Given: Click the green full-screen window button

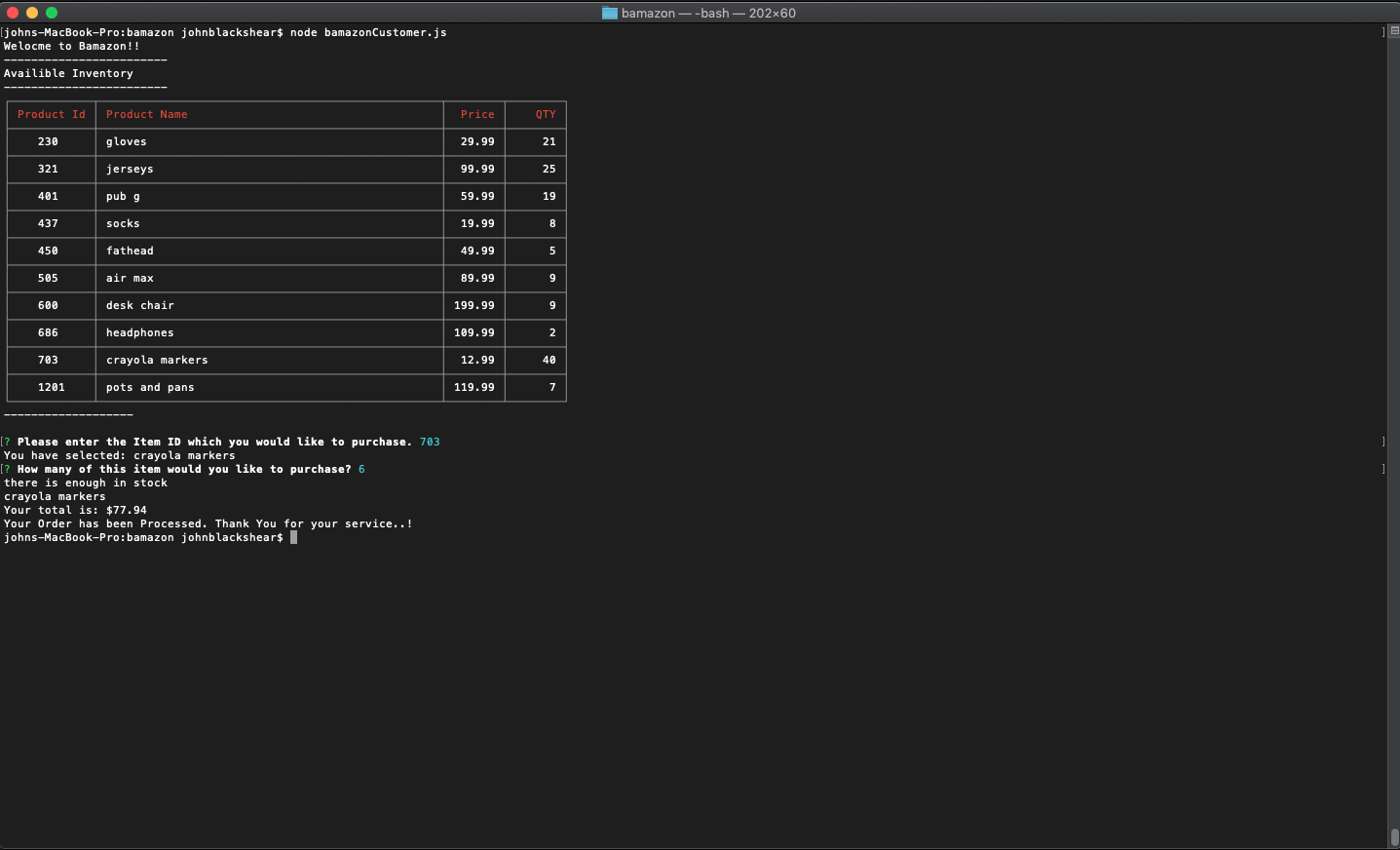Looking at the screenshot, I should (x=52, y=13).
